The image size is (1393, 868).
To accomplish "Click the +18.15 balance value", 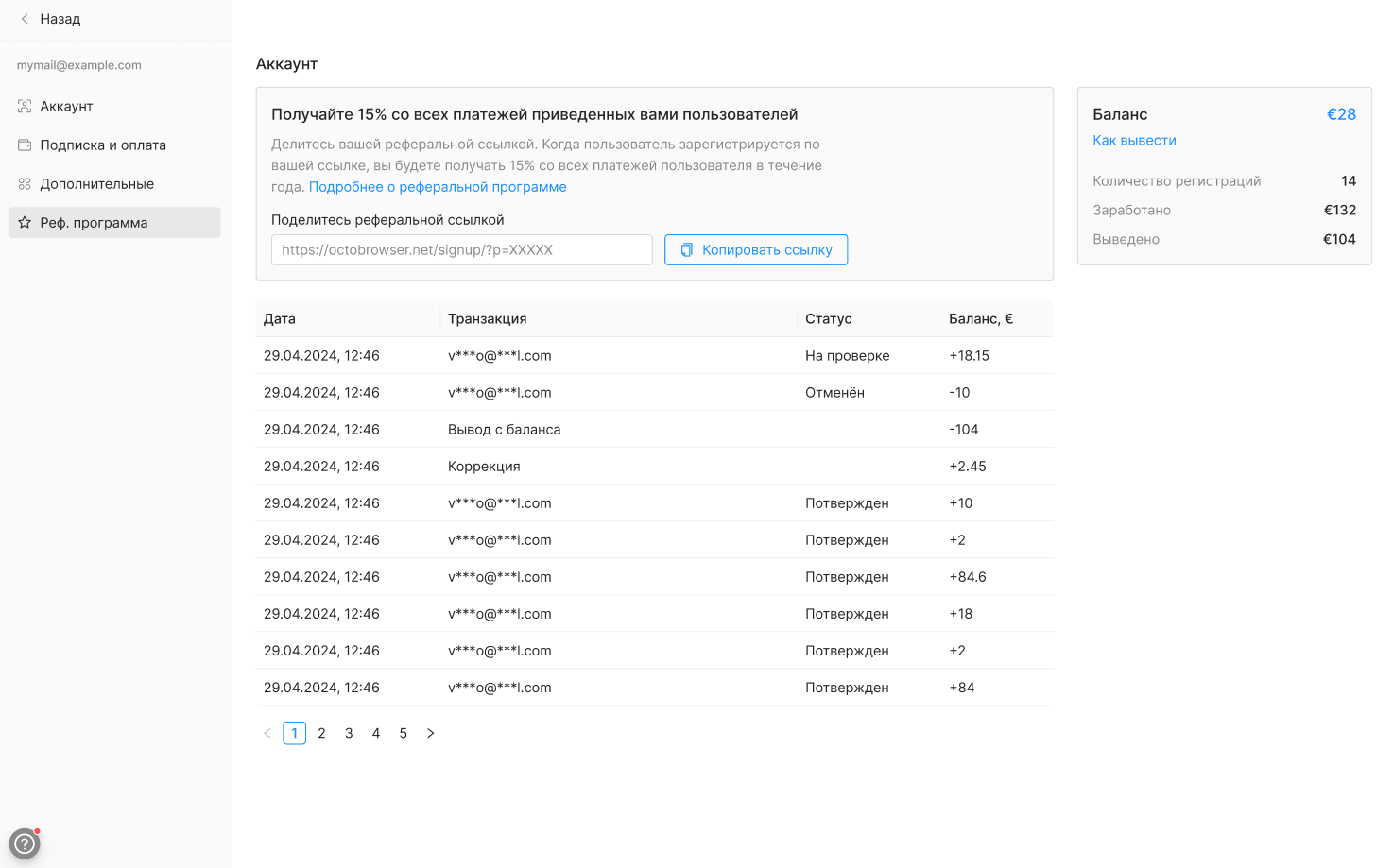I will [x=970, y=356].
